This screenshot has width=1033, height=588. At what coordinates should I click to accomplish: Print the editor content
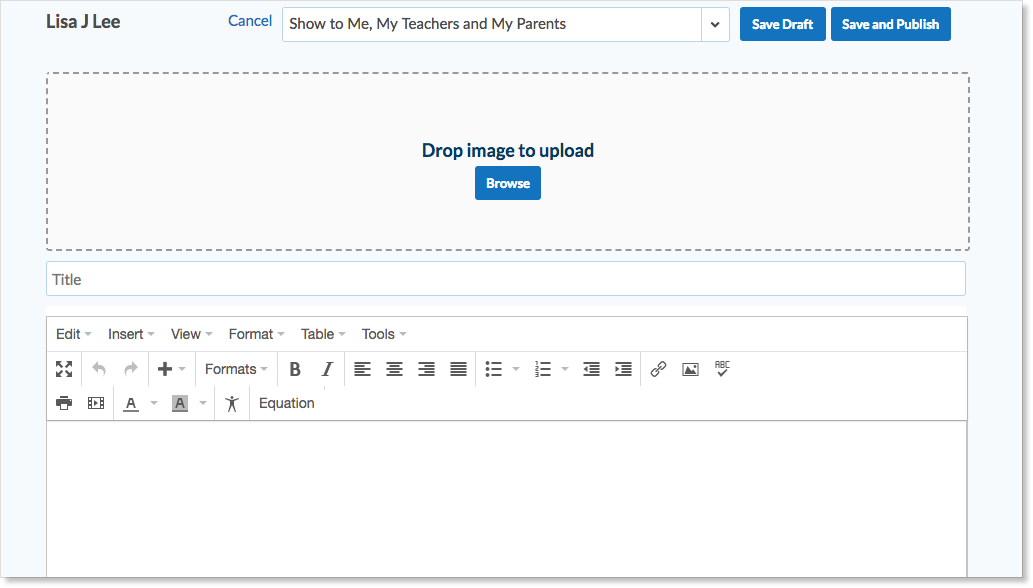click(x=64, y=403)
